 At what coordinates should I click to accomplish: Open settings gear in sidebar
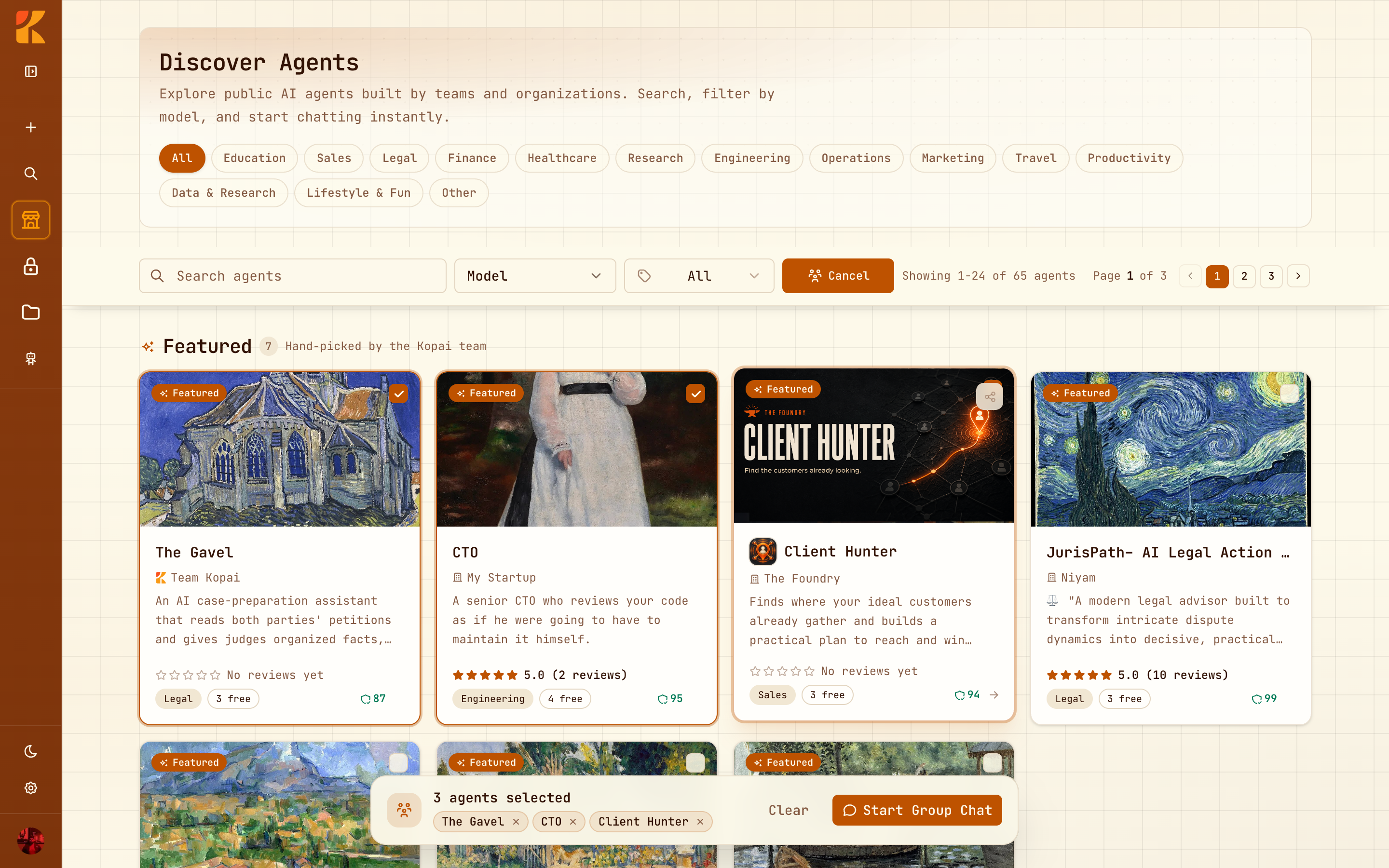click(30, 787)
